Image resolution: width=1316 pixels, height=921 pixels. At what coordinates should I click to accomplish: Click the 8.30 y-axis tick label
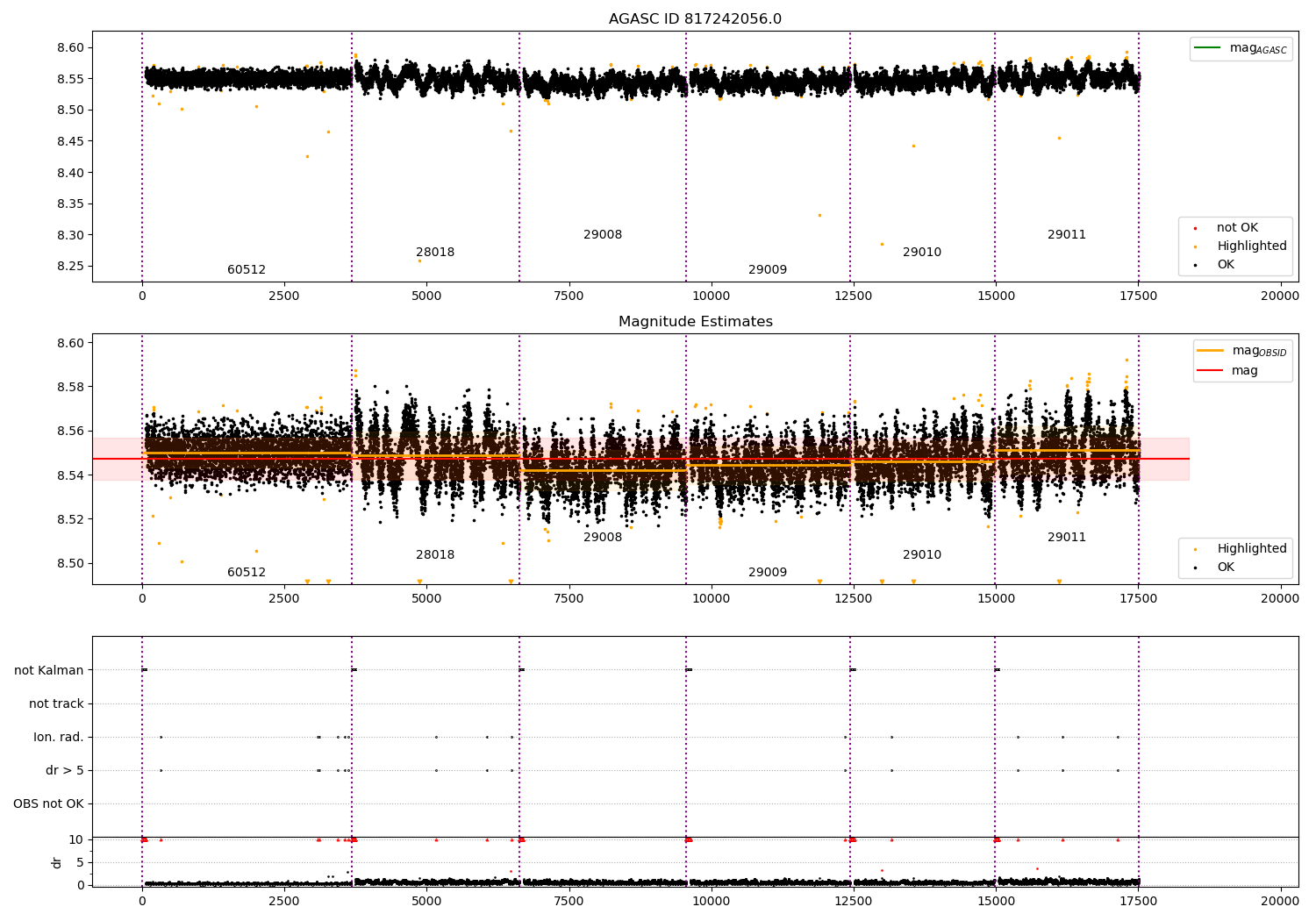tap(69, 235)
